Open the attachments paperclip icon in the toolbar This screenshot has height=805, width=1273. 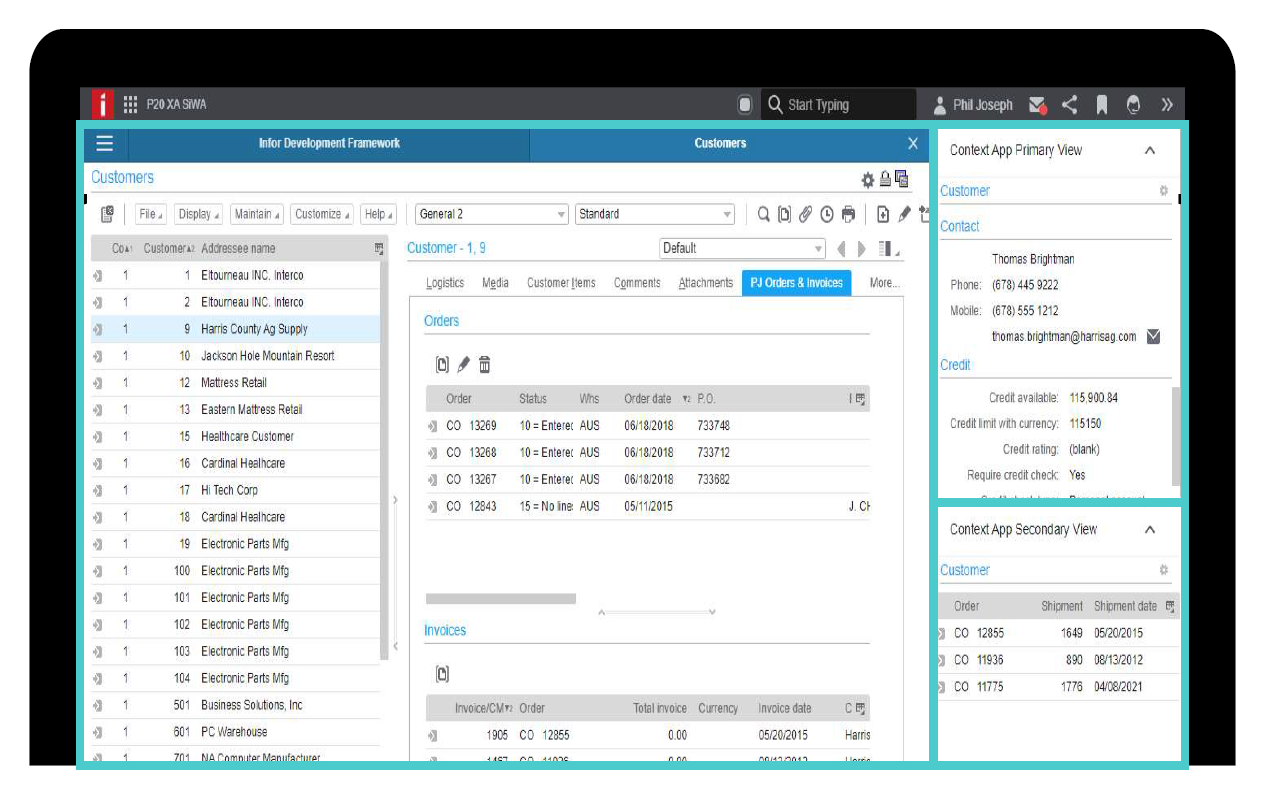[x=806, y=214]
